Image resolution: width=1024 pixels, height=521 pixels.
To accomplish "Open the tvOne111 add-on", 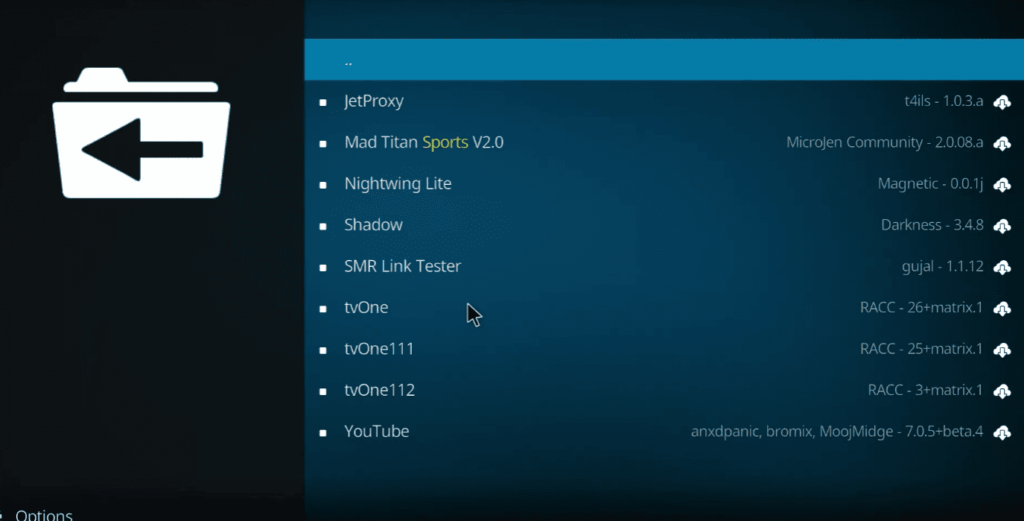I will click(664, 349).
